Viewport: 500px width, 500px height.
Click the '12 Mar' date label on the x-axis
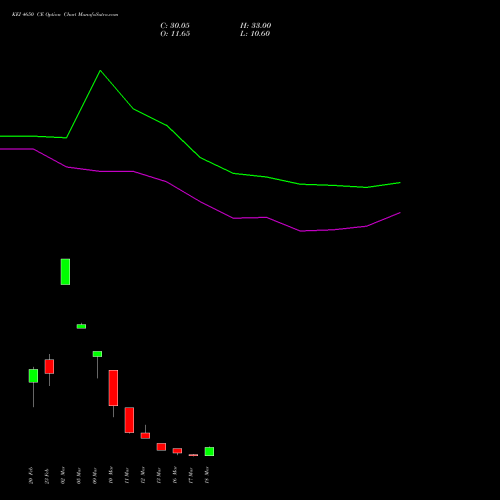click(x=143, y=475)
